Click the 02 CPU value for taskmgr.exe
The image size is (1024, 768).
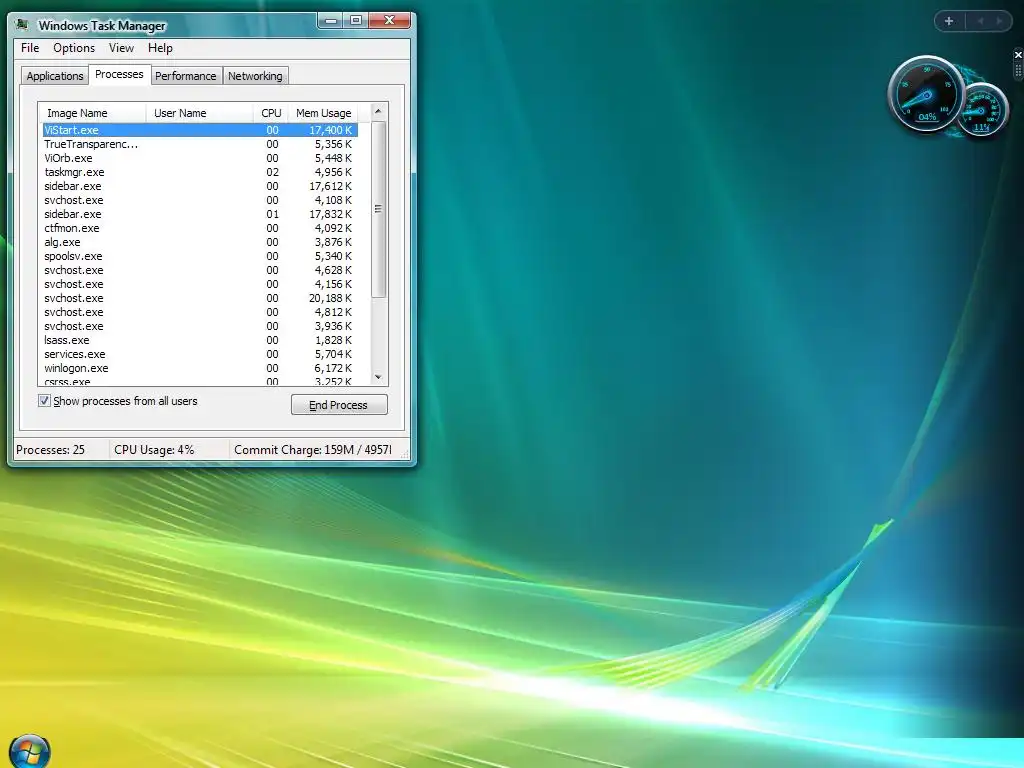pos(272,172)
